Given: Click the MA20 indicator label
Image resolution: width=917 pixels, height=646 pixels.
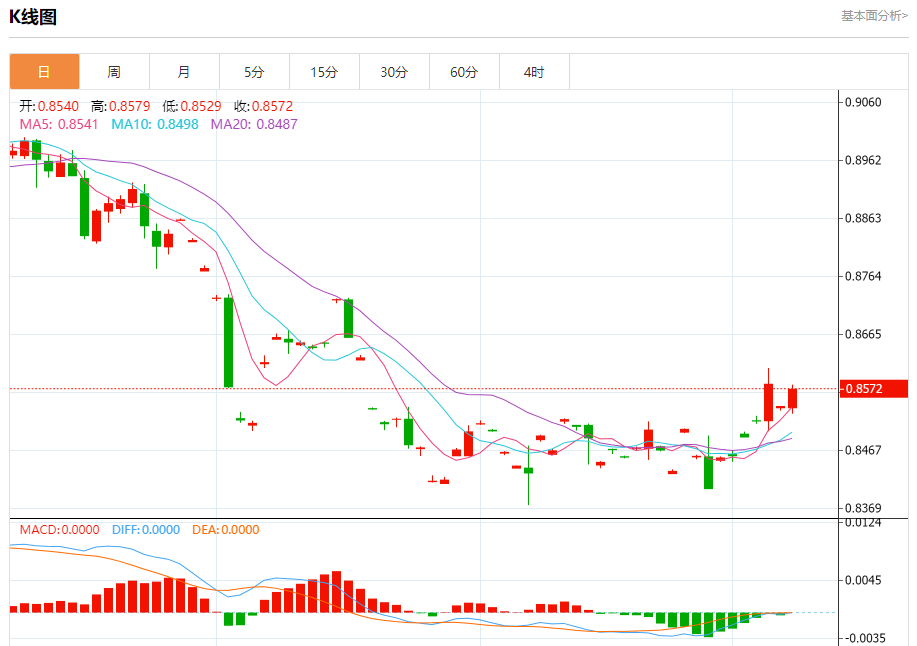Looking at the screenshot, I should pos(254,124).
